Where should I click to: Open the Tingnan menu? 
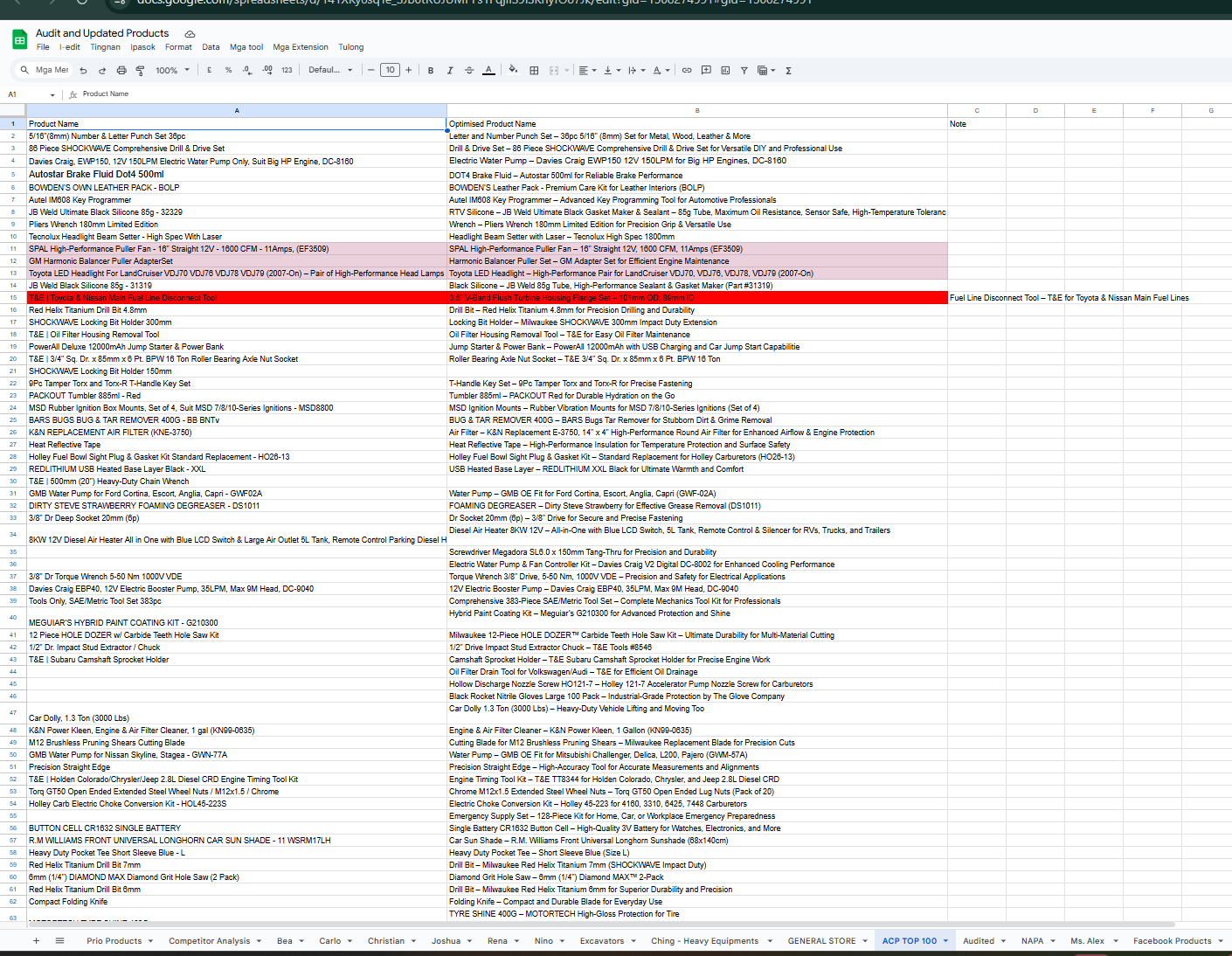tap(106, 47)
